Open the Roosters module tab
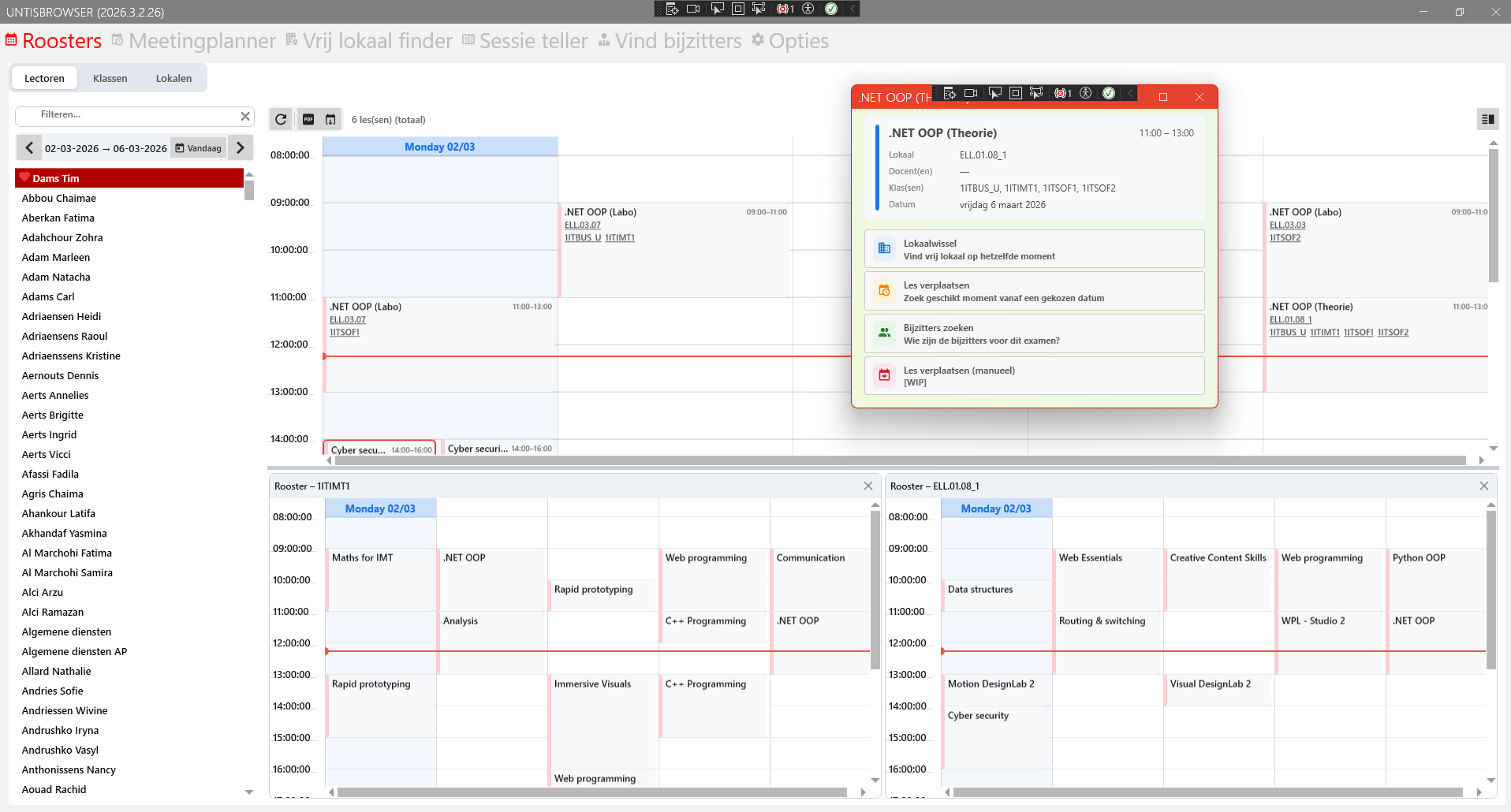Image resolution: width=1511 pixels, height=812 pixels. (54, 41)
